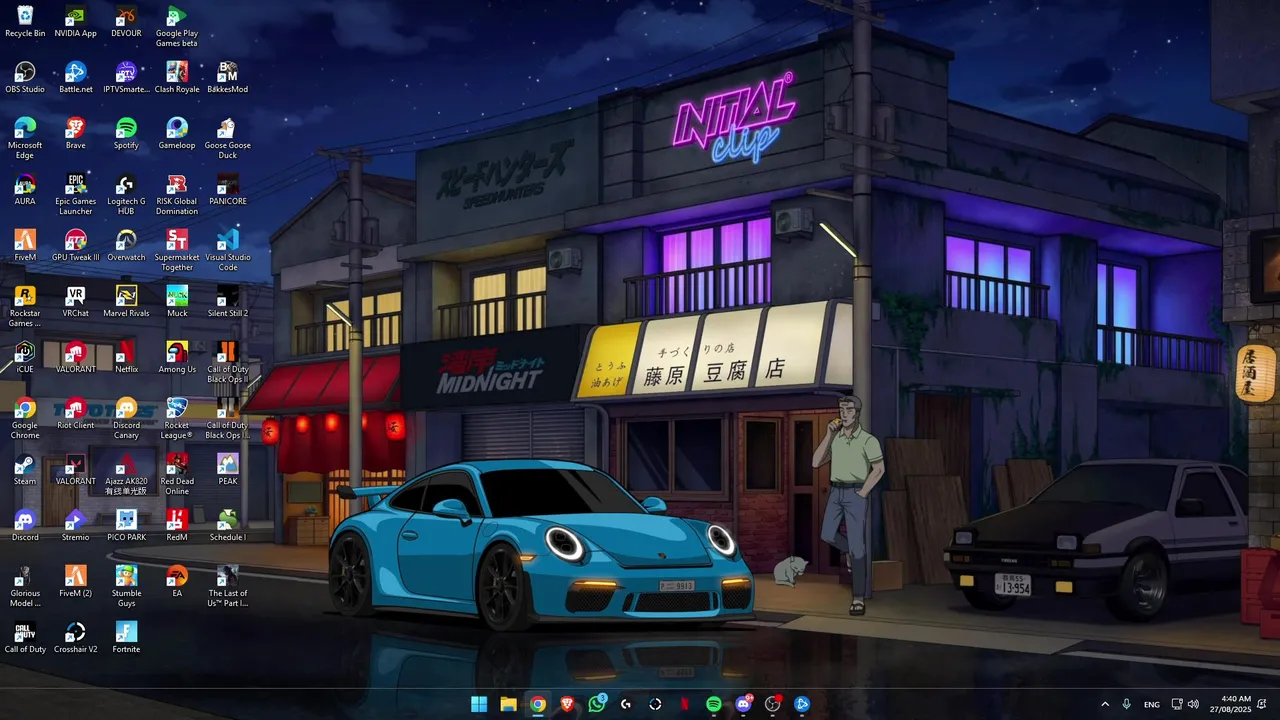
Task: Select the RedM desktop shortcut
Action: coord(177,525)
